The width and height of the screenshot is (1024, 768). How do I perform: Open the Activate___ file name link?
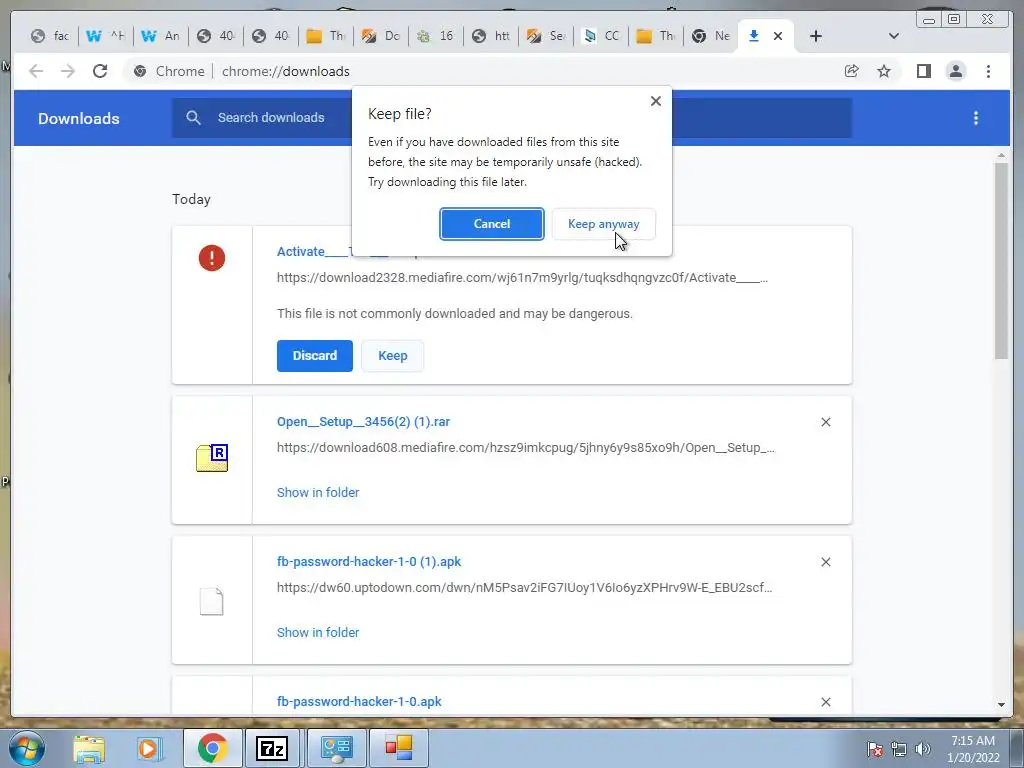(x=313, y=252)
